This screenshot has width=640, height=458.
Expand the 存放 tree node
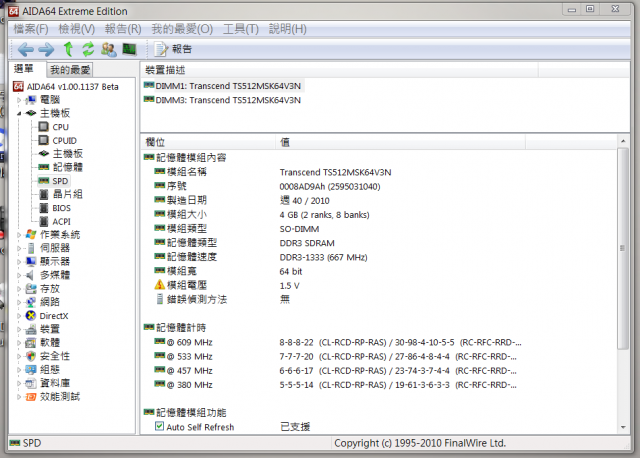click(19, 289)
